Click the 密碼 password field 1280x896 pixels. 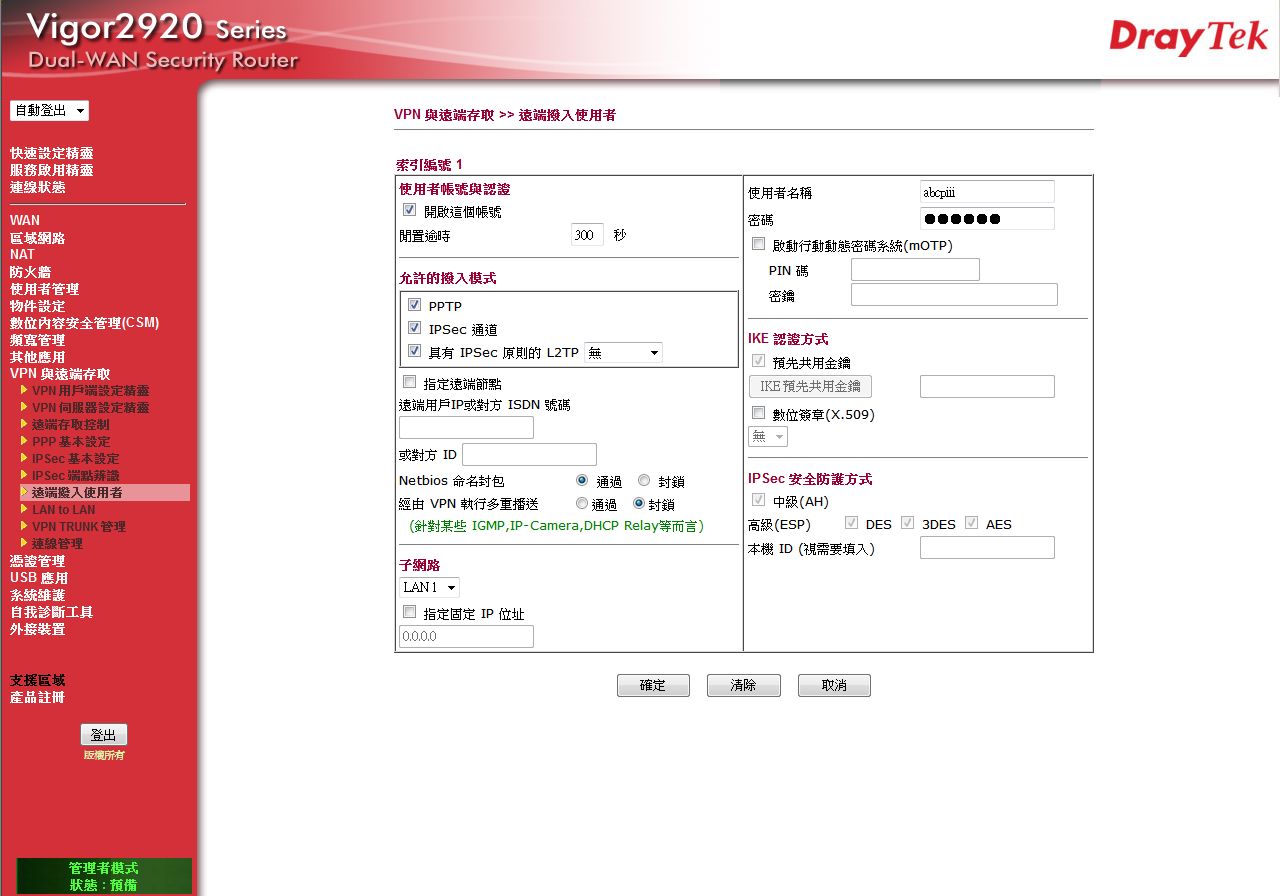(987, 218)
